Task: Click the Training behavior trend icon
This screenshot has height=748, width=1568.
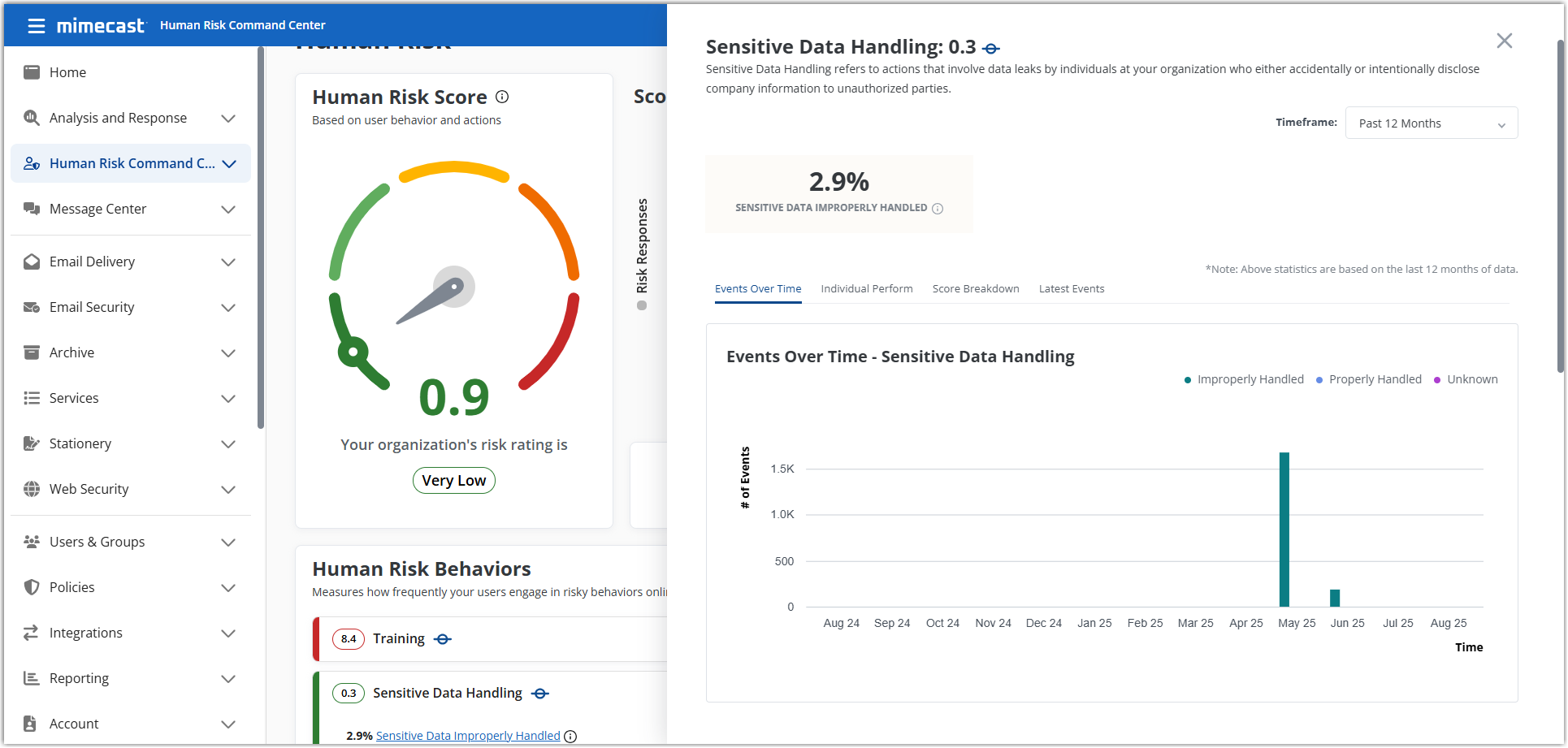Action: click(x=442, y=639)
